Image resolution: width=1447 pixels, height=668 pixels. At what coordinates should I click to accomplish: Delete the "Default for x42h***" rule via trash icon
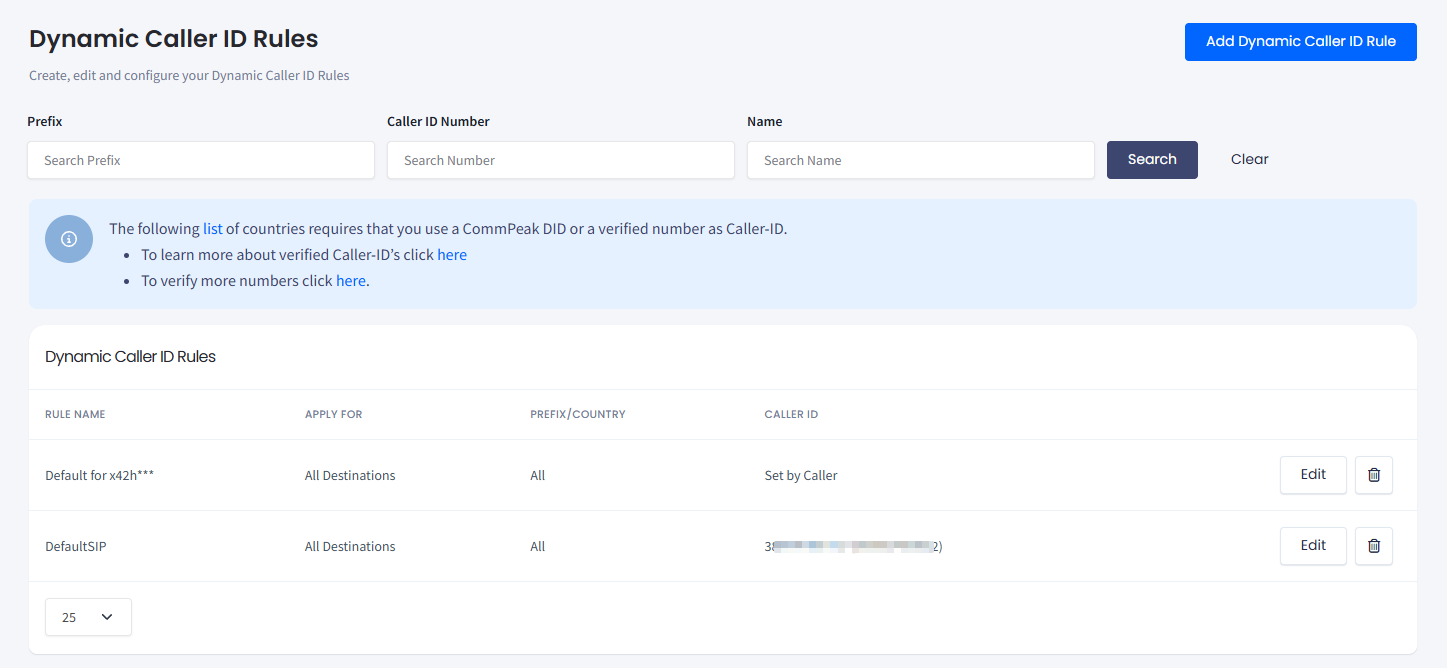point(1373,475)
